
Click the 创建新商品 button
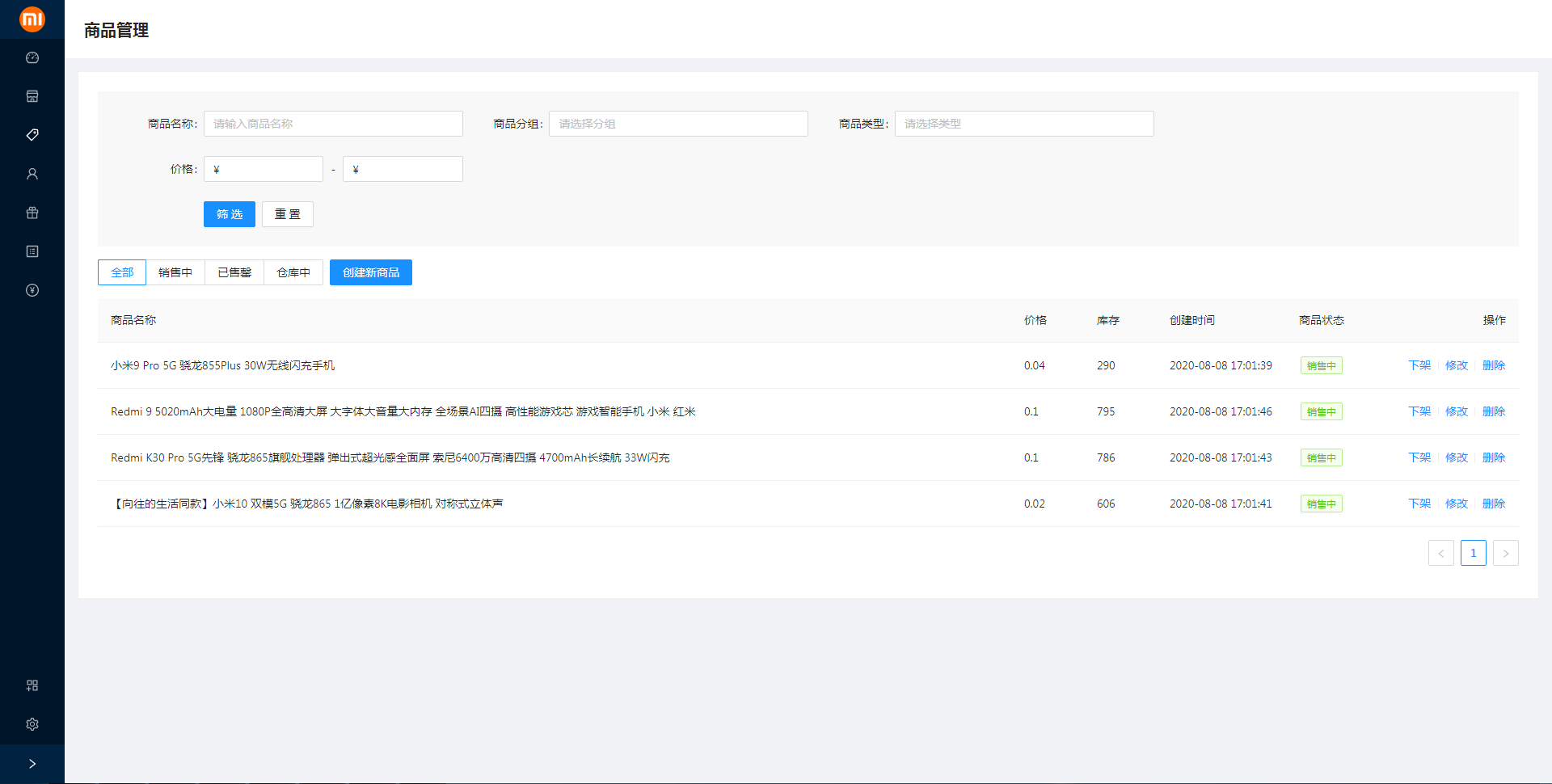pos(371,272)
